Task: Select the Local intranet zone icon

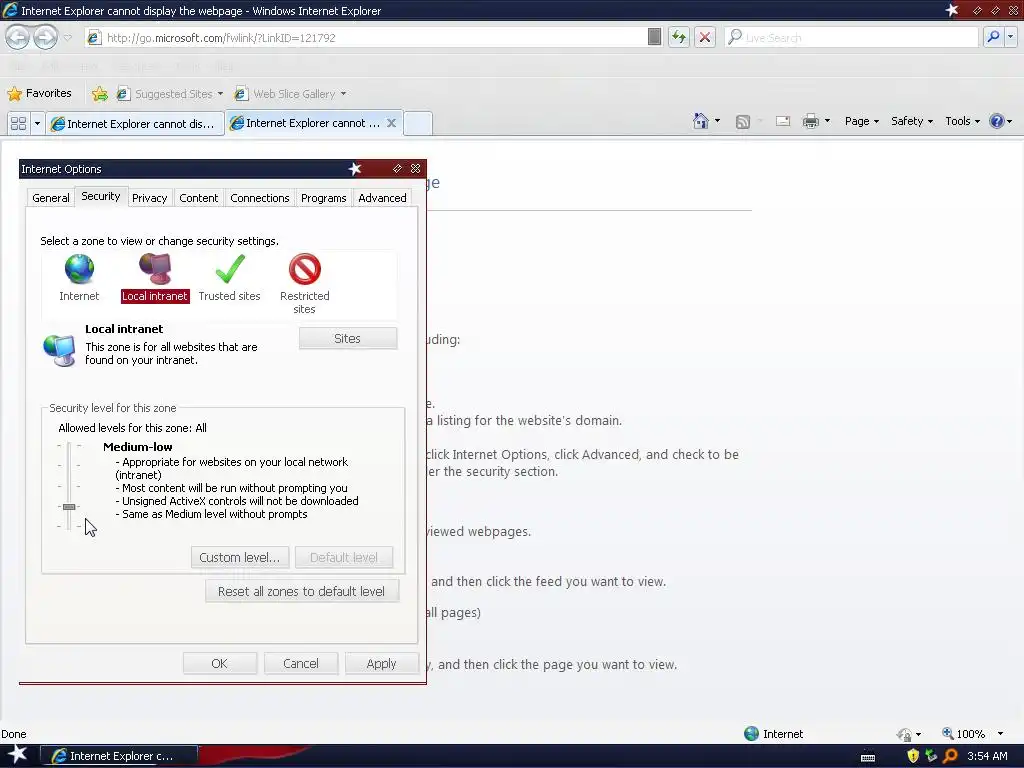Action: click(x=155, y=269)
